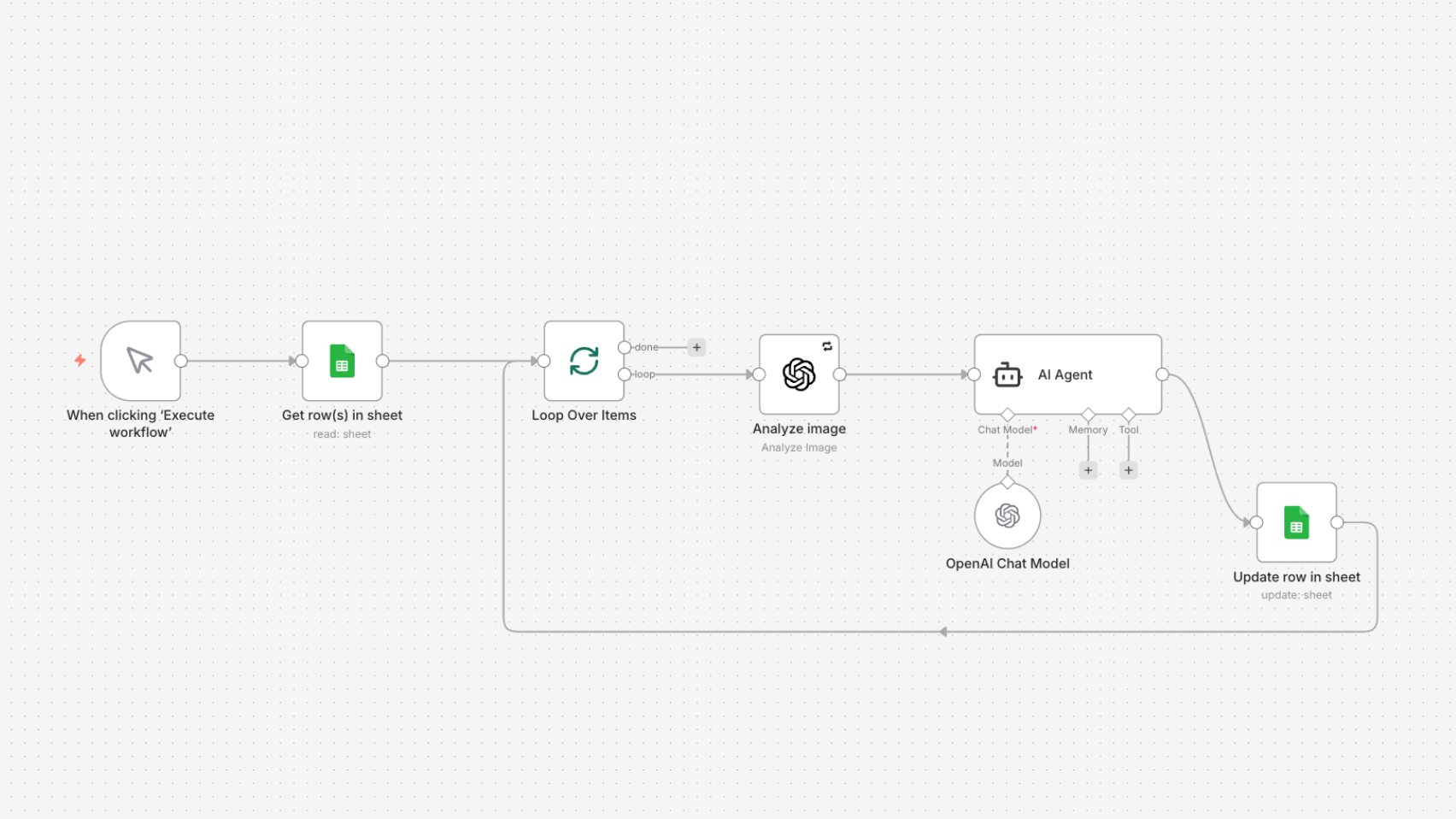Select the robot icon on the AI Agent node

(1007, 374)
